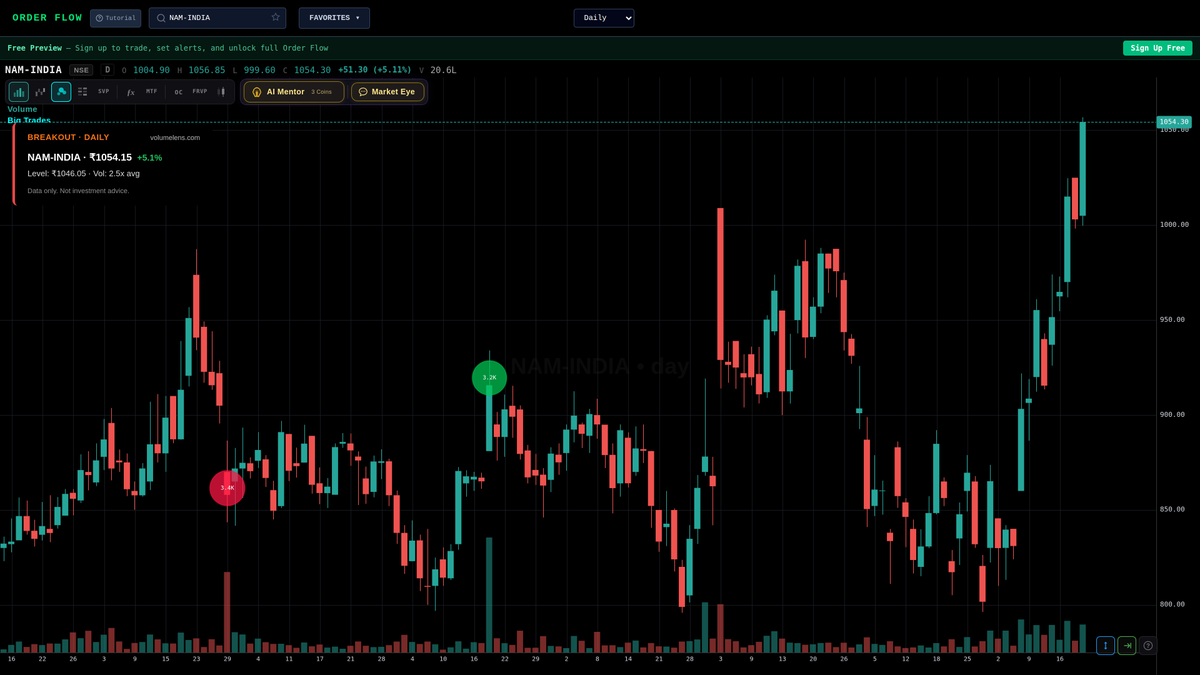The width and height of the screenshot is (1200, 675).
Task: Toggle the Volume bars indicator icon
Action: (19, 92)
